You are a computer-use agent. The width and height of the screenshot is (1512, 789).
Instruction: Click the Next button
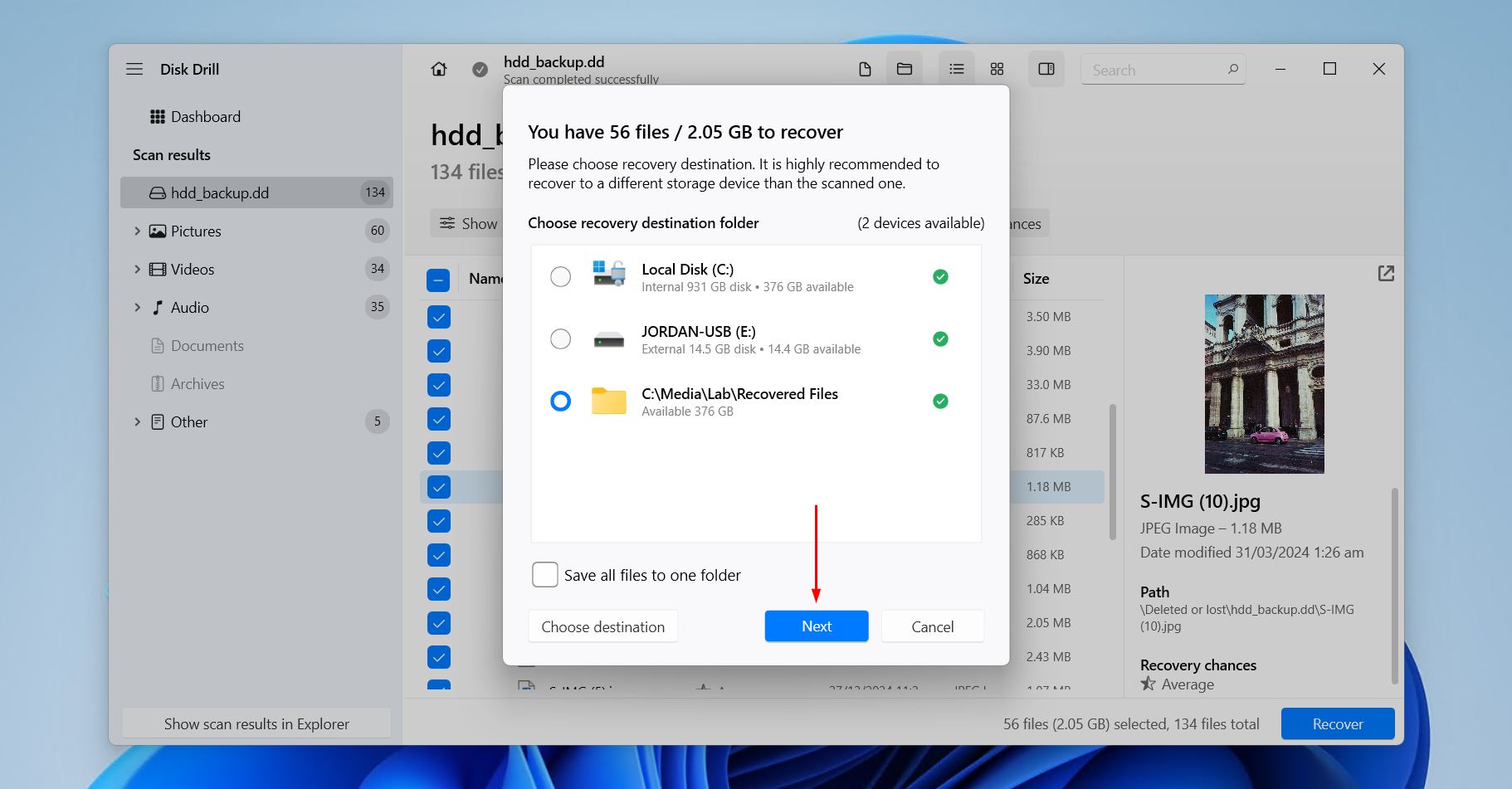tap(817, 626)
